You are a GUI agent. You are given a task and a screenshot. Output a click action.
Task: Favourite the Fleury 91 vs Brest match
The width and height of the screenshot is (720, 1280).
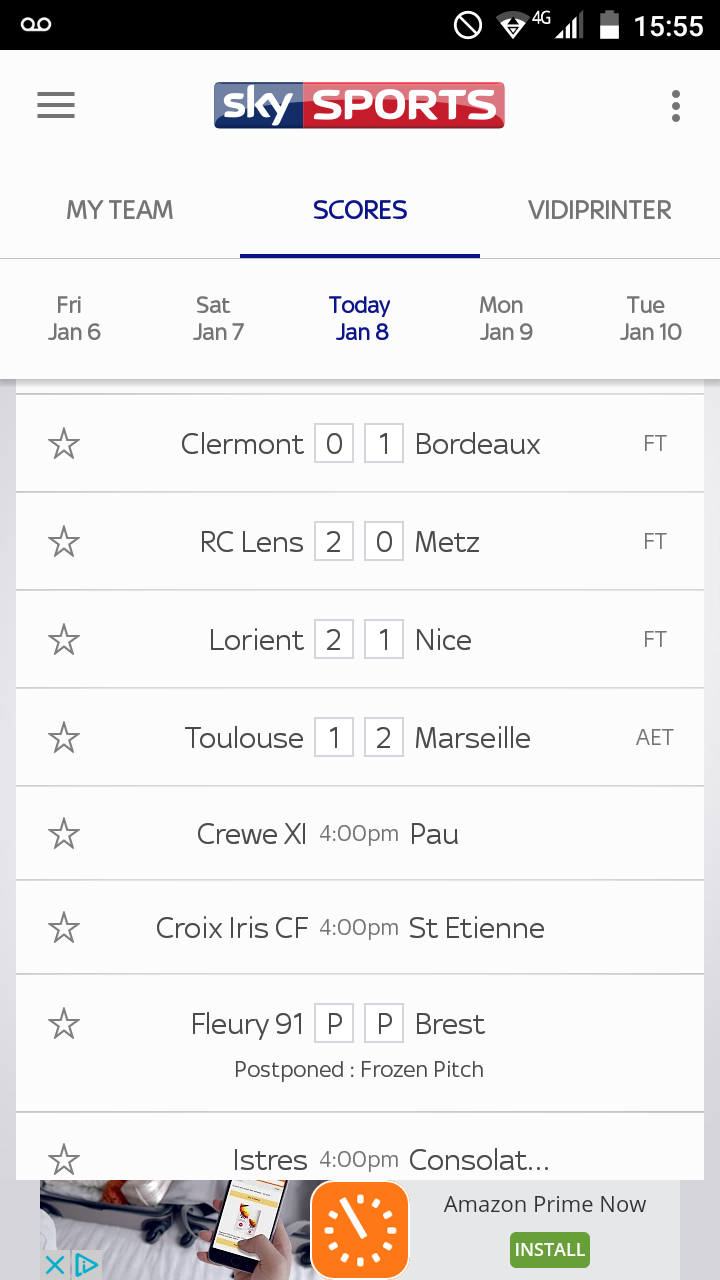(x=64, y=1023)
